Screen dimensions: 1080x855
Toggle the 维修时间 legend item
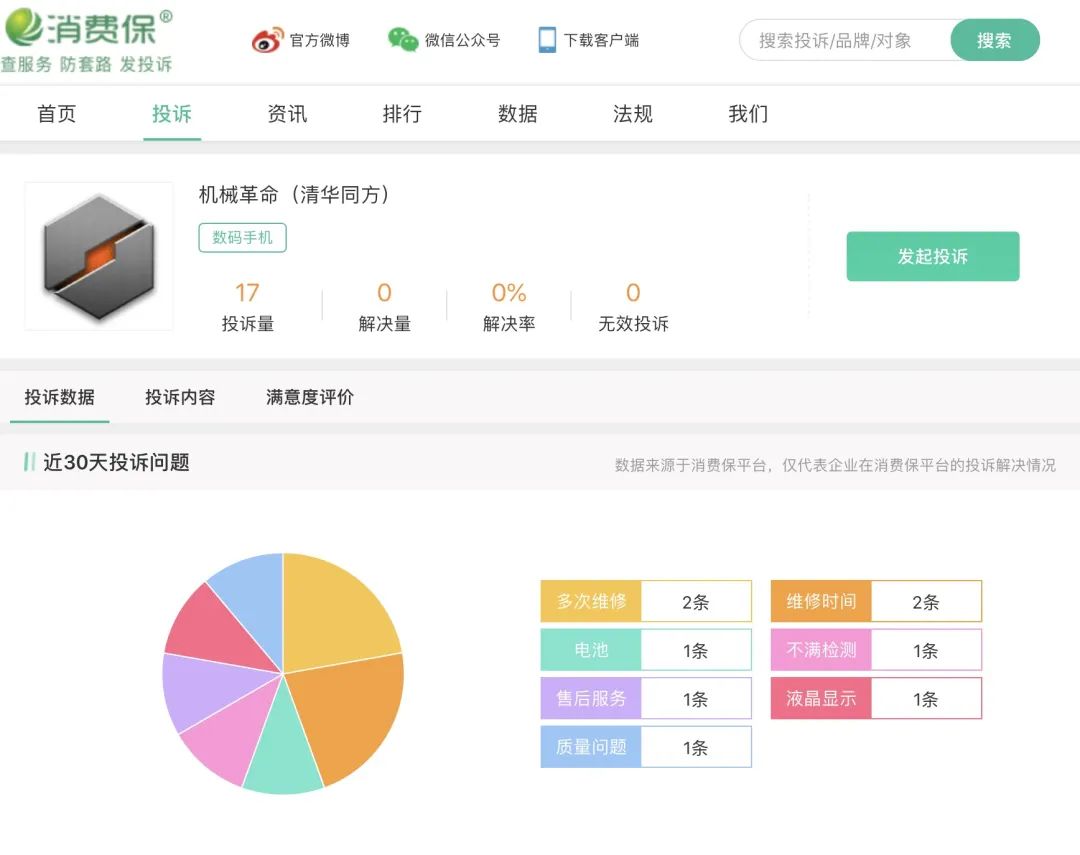click(x=820, y=600)
